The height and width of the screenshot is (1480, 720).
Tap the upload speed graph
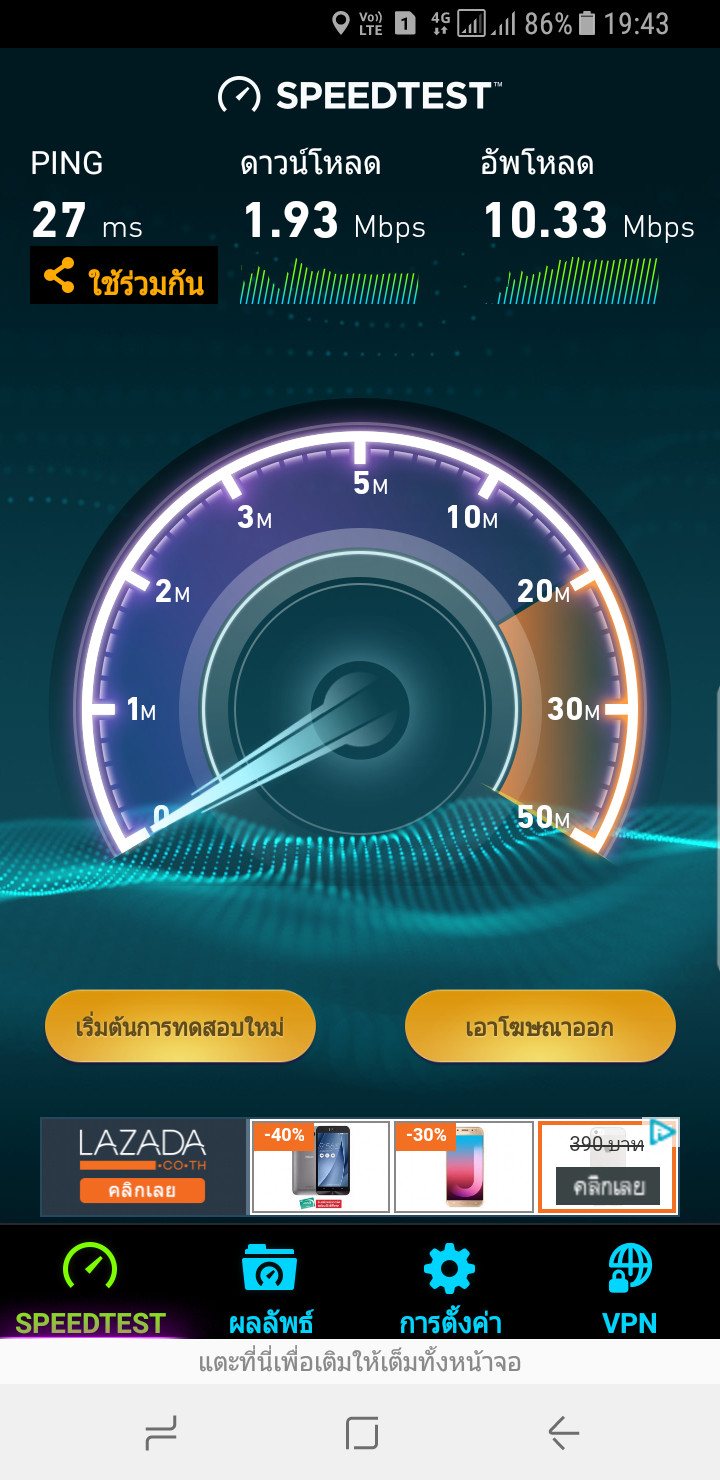578,281
